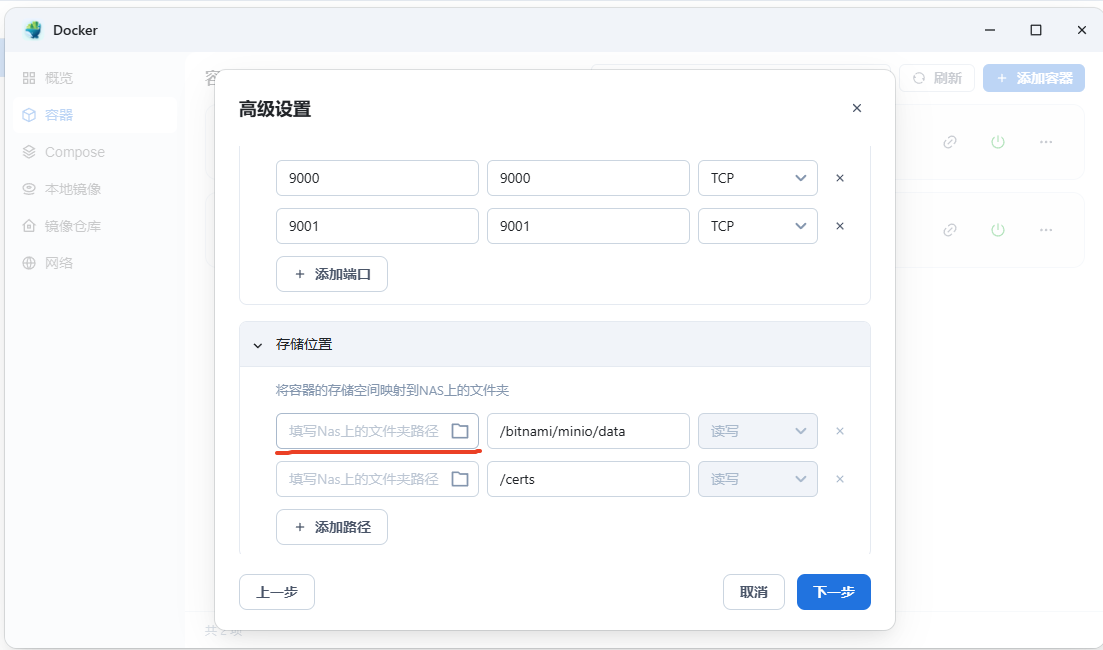This screenshot has width=1103, height=650.
Task: Click folder browse icon for /certs path
Action: [x=460, y=479]
